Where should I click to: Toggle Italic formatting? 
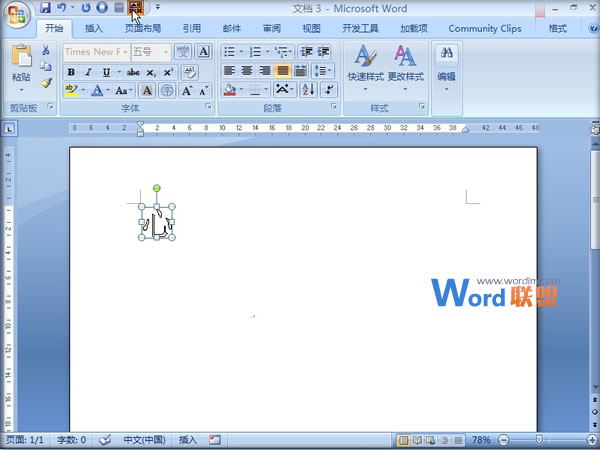pos(88,72)
